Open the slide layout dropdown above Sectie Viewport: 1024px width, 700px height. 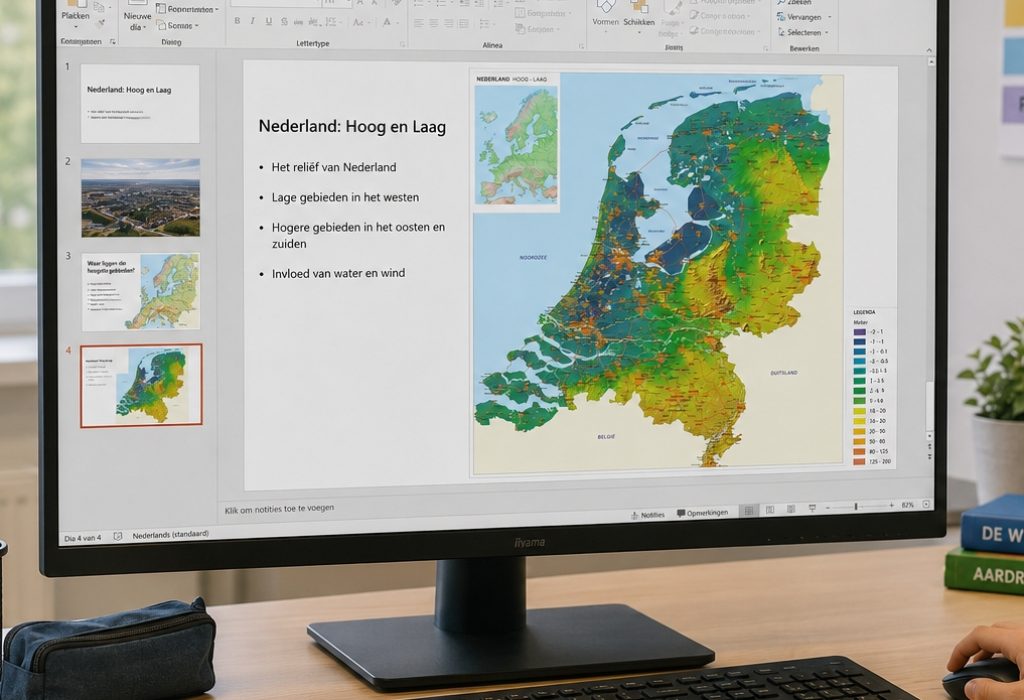pos(217,10)
